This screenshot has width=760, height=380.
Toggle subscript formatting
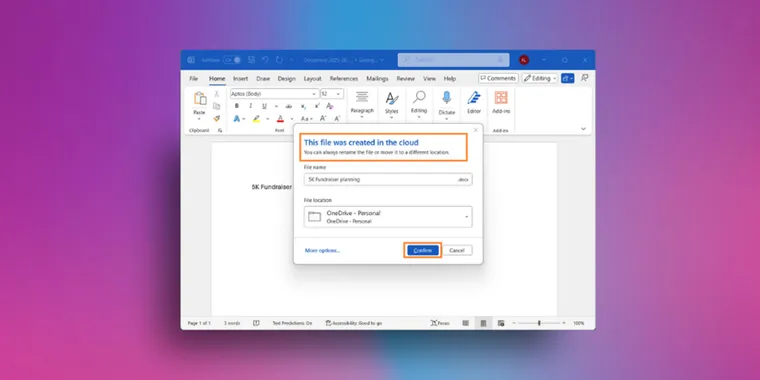pyautogui.click(x=303, y=106)
